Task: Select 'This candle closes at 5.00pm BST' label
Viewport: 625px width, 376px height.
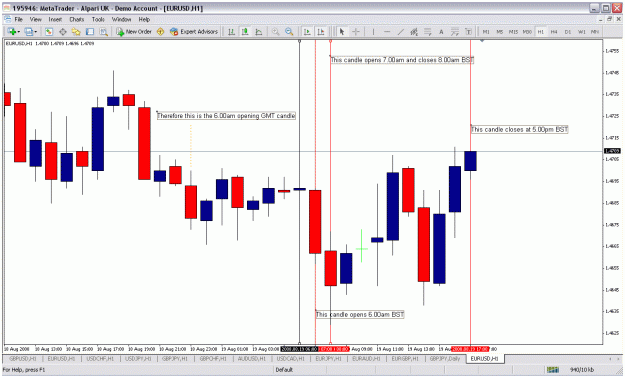Action: (x=519, y=129)
